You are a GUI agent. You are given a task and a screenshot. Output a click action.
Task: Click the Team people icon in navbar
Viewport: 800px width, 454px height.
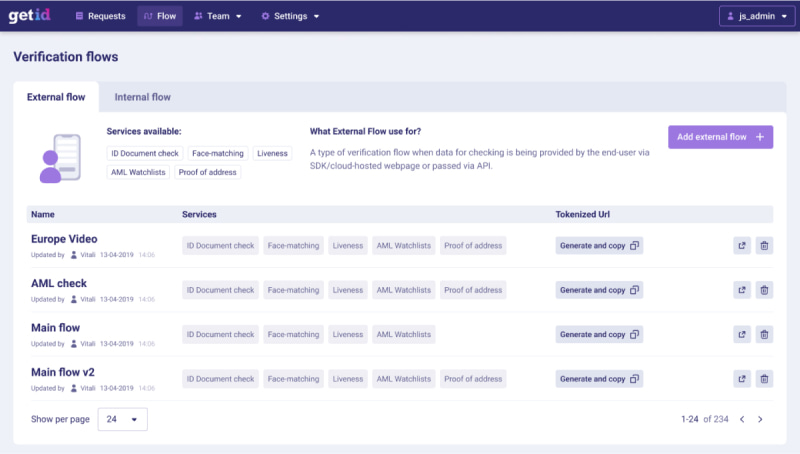198,16
